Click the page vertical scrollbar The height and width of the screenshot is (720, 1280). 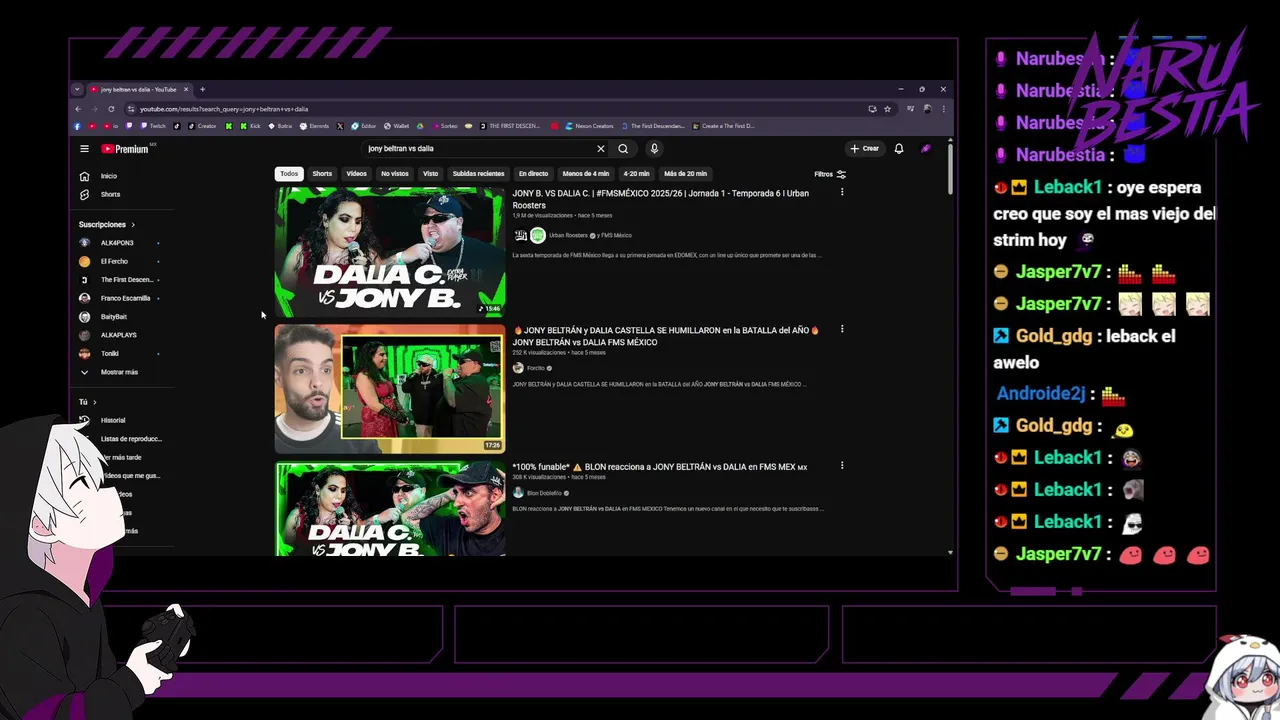[x=950, y=170]
